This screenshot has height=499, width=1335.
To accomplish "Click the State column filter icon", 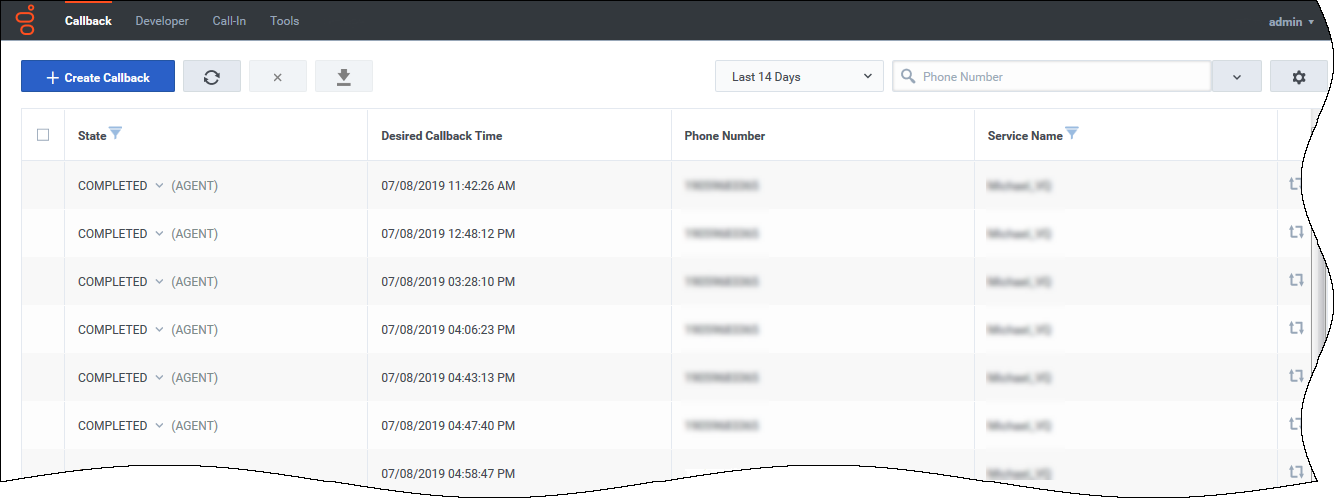I will click(x=115, y=134).
